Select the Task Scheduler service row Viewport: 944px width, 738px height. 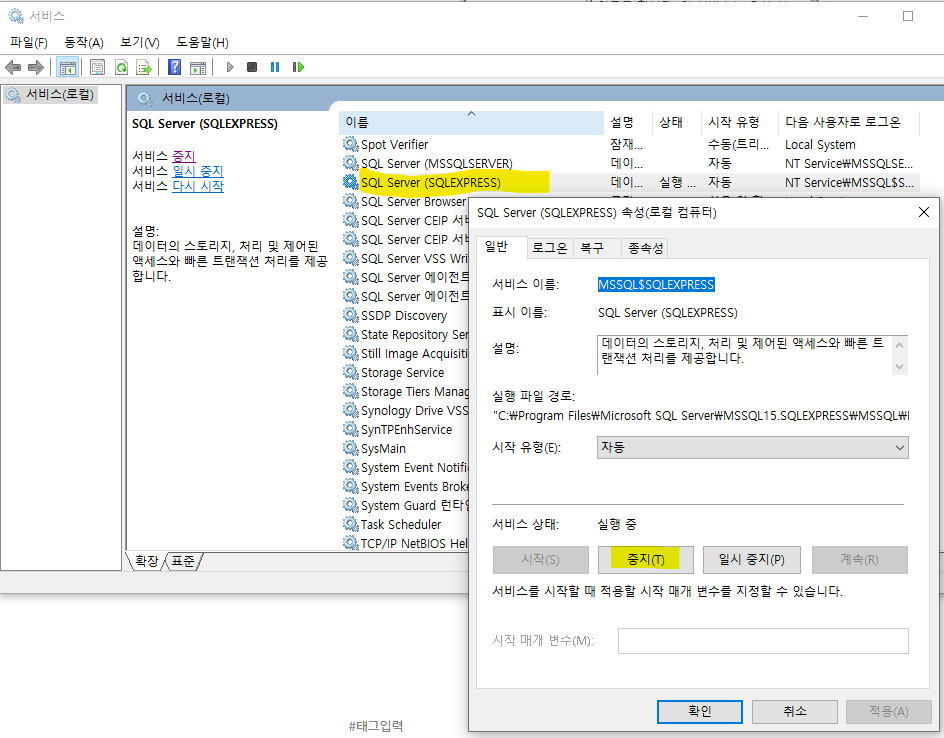point(405,524)
